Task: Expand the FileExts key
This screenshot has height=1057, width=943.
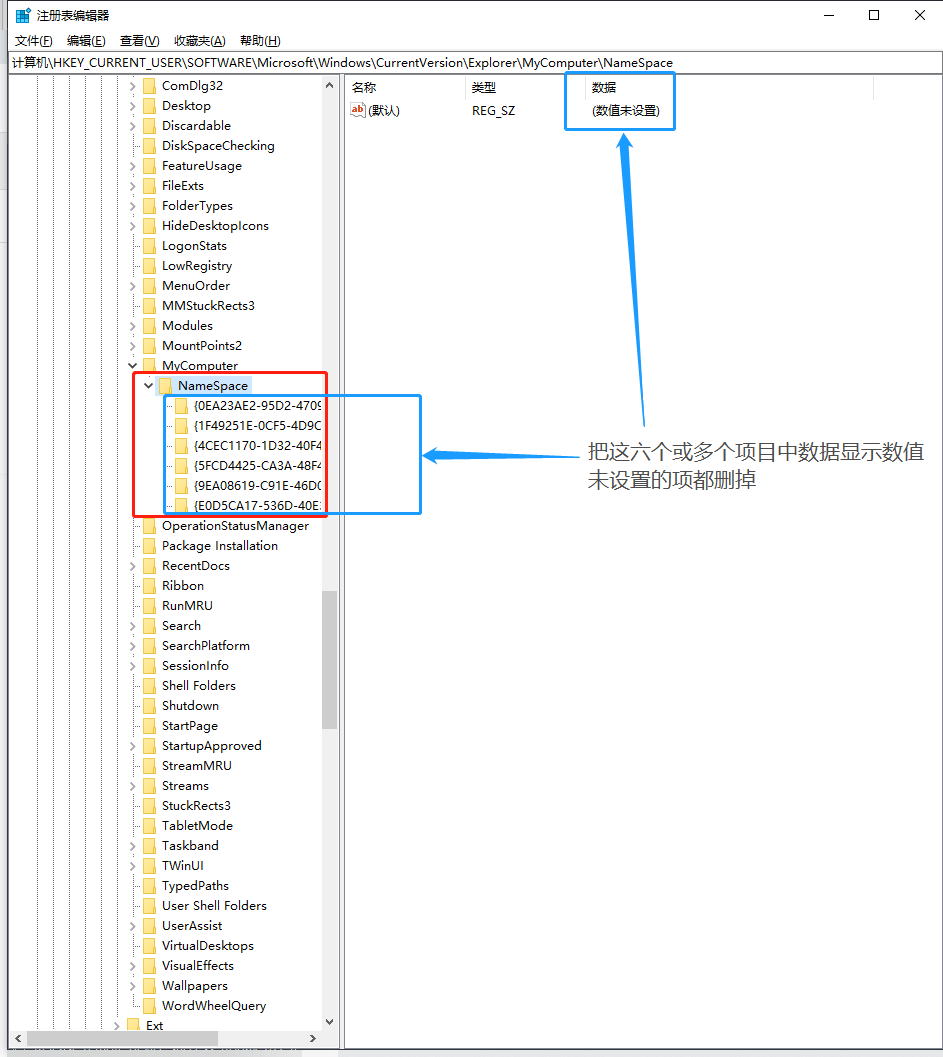Action: (133, 186)
